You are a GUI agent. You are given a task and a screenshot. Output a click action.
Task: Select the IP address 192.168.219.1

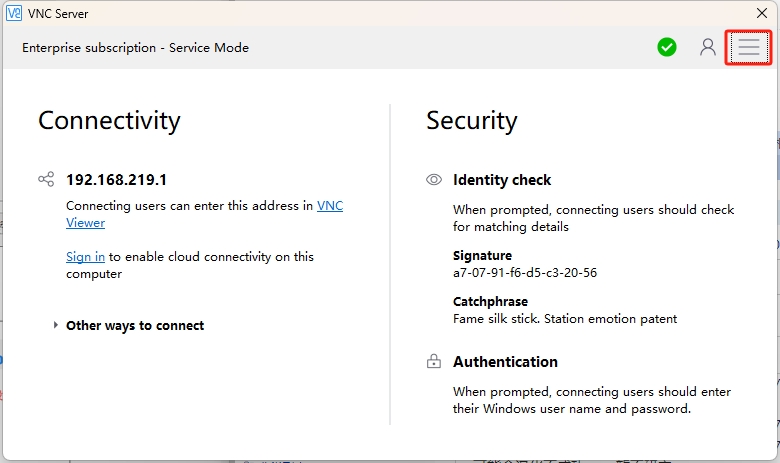(116, 180)
